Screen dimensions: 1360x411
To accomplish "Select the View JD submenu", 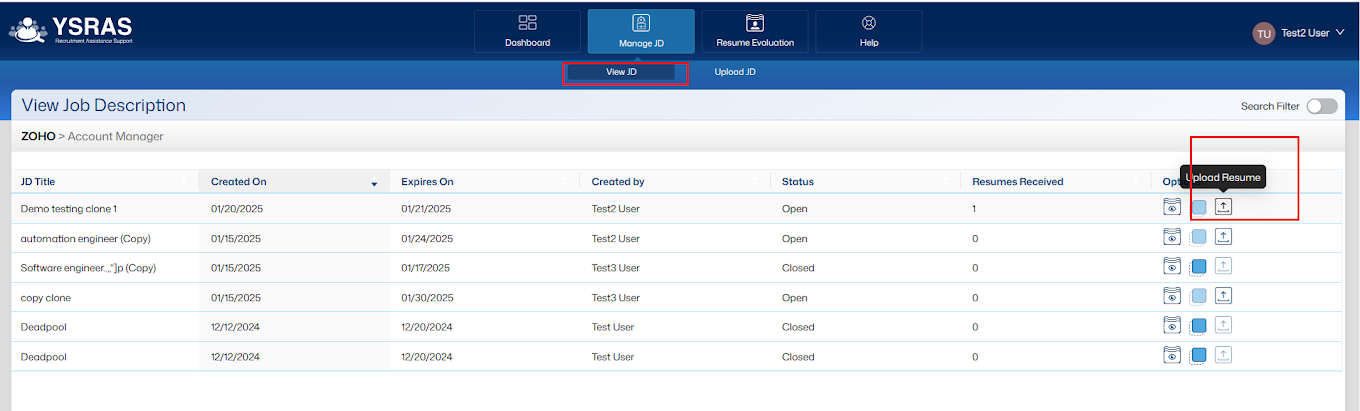I will click(x=621, y=72).
